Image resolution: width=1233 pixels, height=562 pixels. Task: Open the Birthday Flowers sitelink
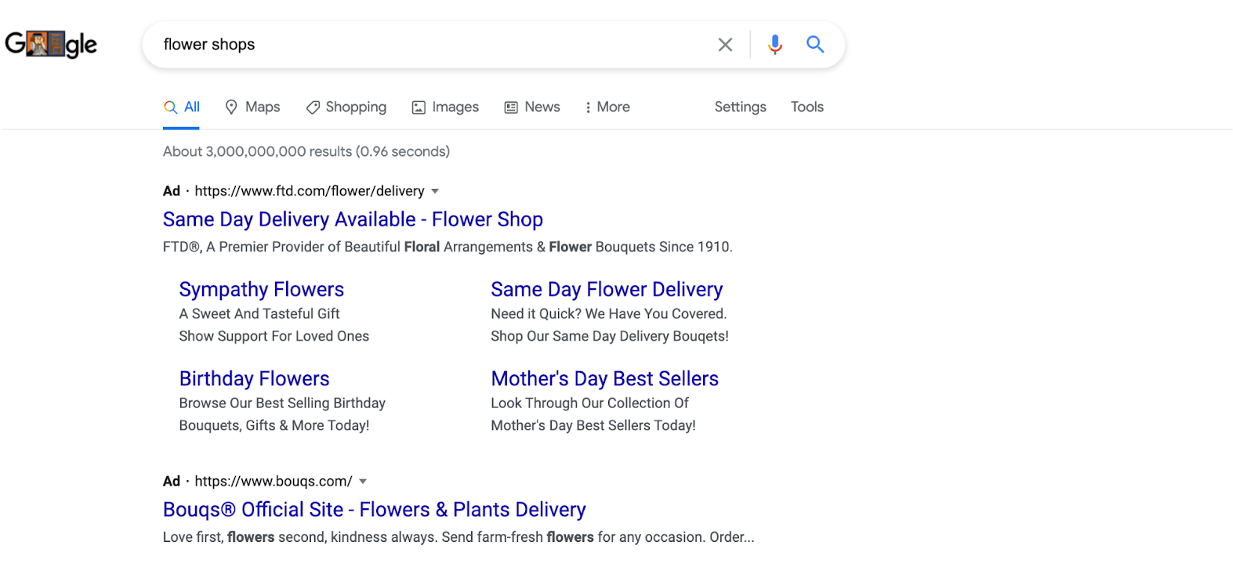coord(254,378)
